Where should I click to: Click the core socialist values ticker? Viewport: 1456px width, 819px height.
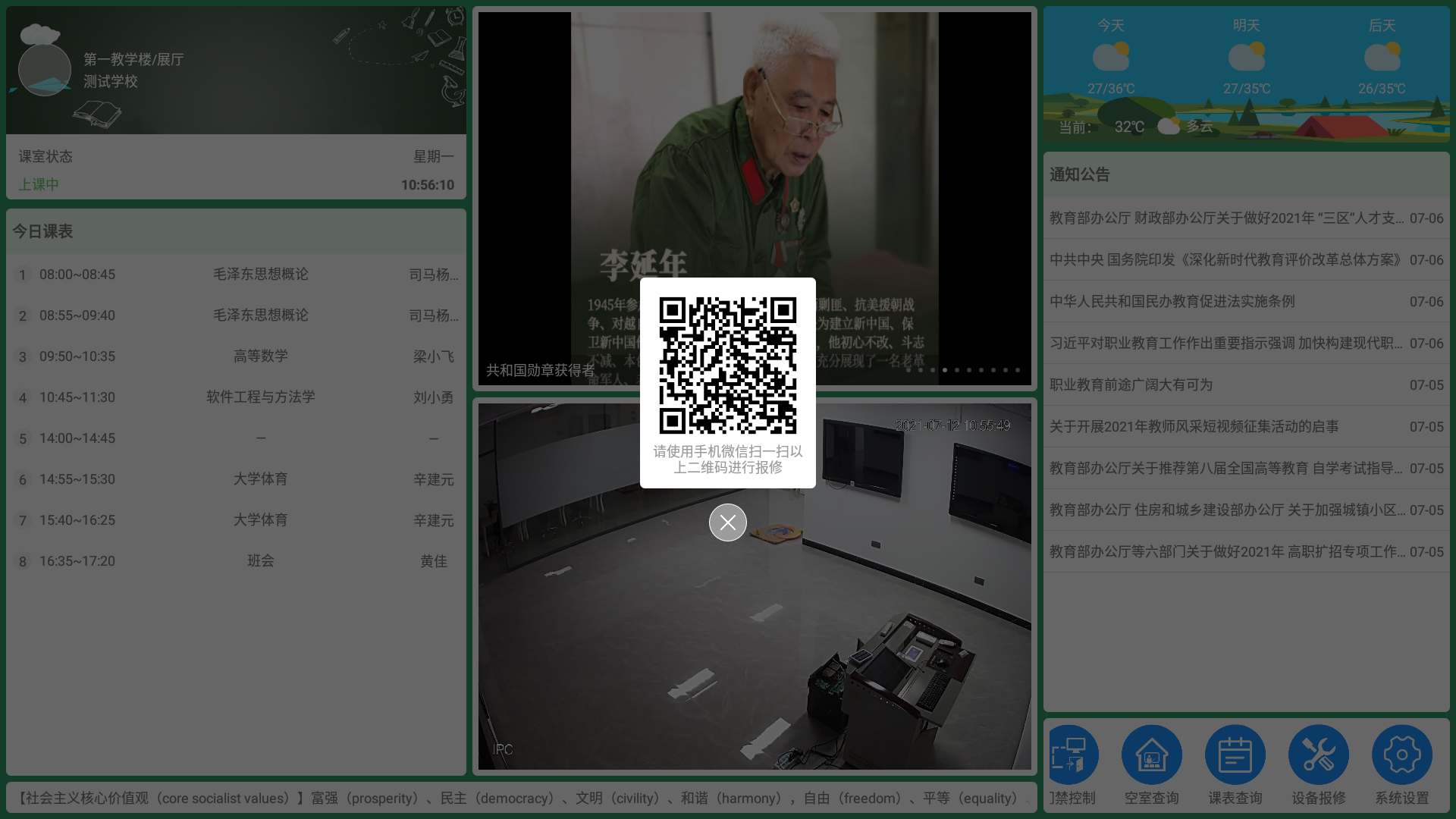(x=522, y=798)
